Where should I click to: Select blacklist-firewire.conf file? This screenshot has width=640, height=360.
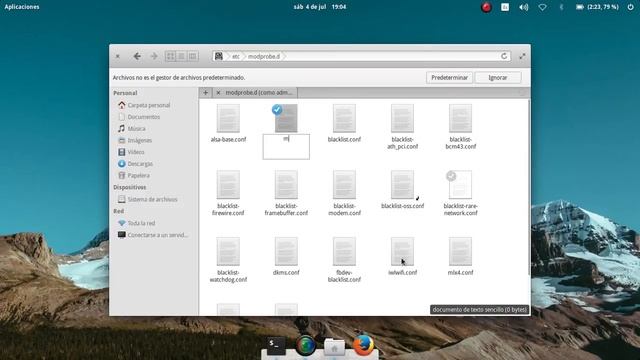[228, 193]
